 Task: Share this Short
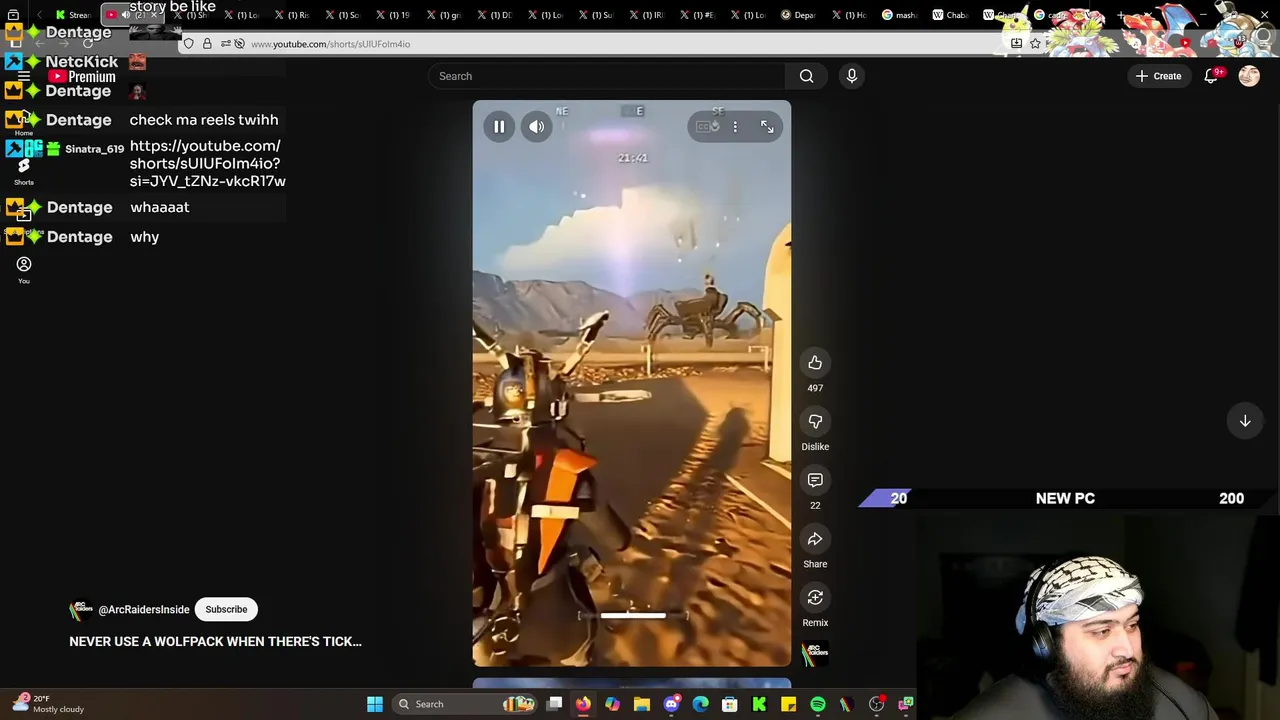coord(815,540)
